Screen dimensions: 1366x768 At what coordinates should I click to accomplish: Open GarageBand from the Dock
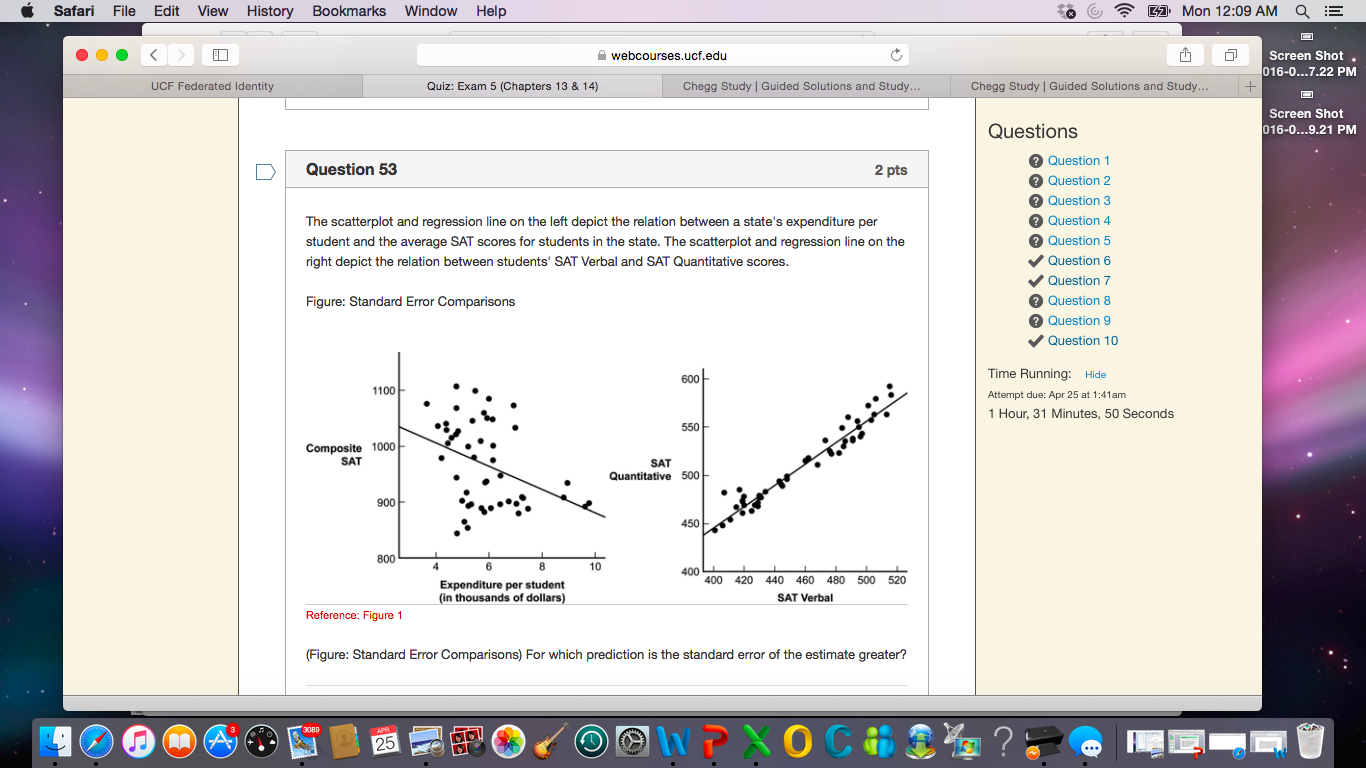tap(549, 743)
